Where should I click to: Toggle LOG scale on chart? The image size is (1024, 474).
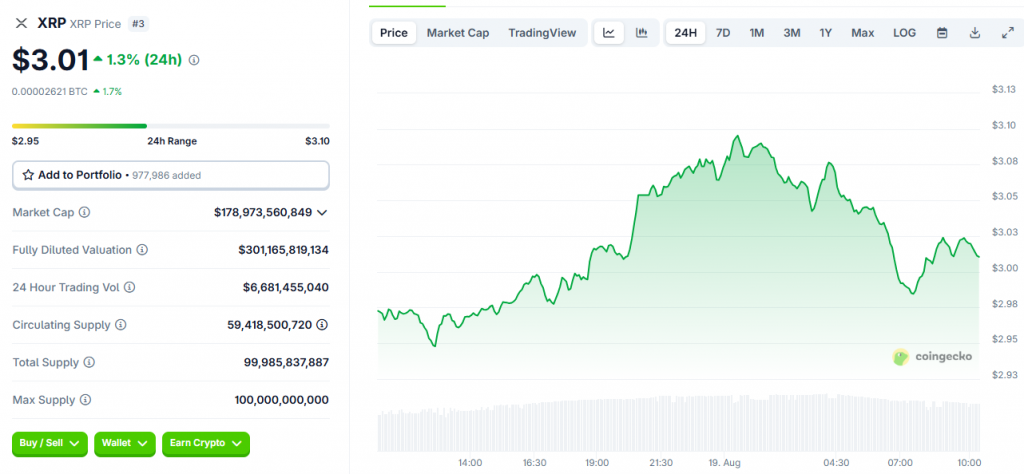(x=904, y=33)
